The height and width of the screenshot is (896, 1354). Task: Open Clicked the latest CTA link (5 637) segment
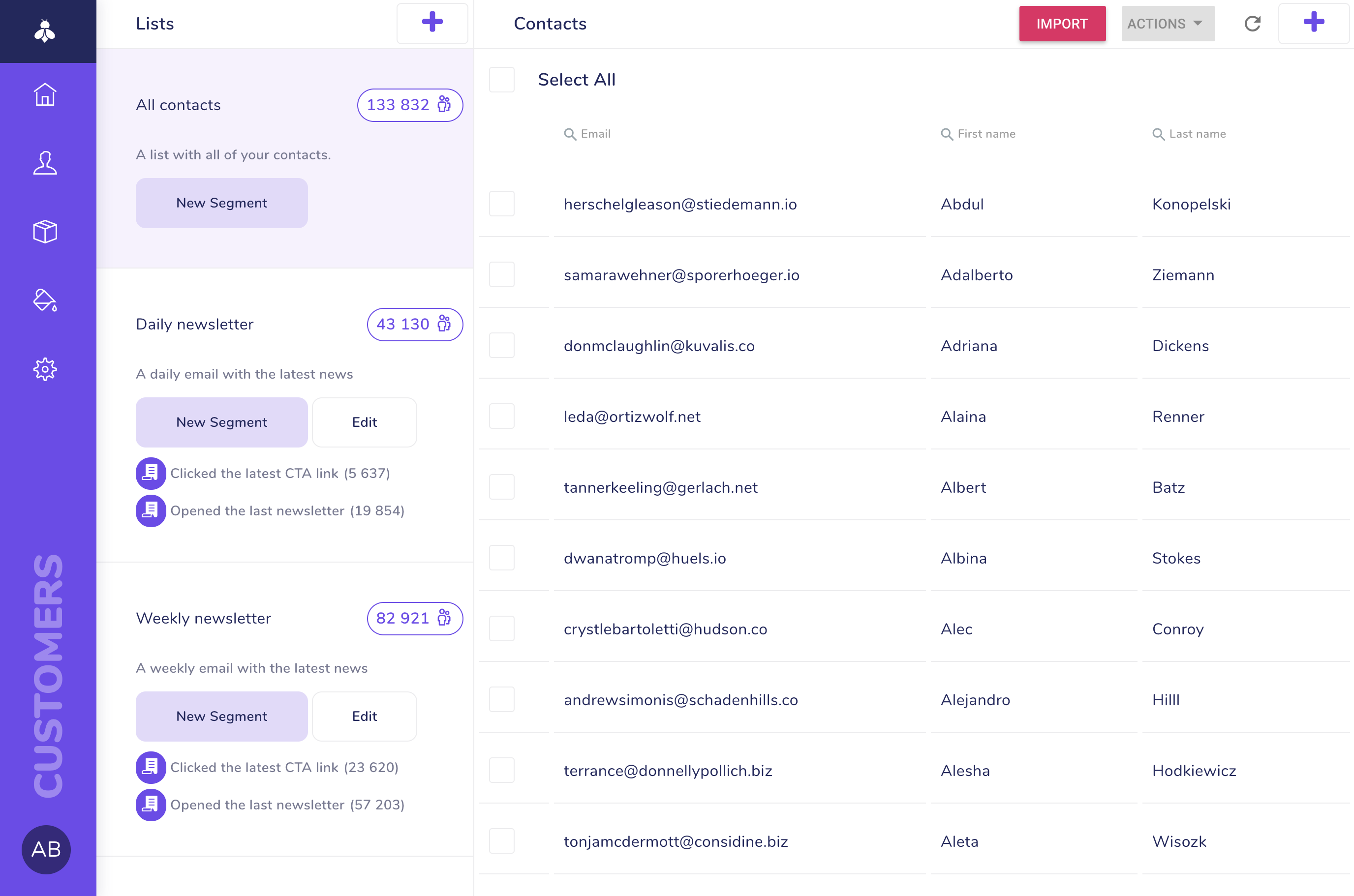click(280, 473)
